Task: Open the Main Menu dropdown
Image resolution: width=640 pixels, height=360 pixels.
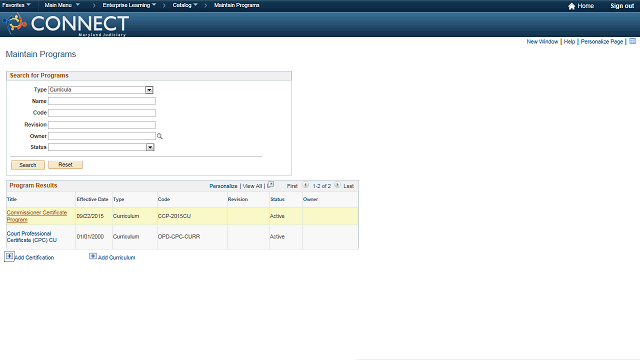Action: (62, 5)
